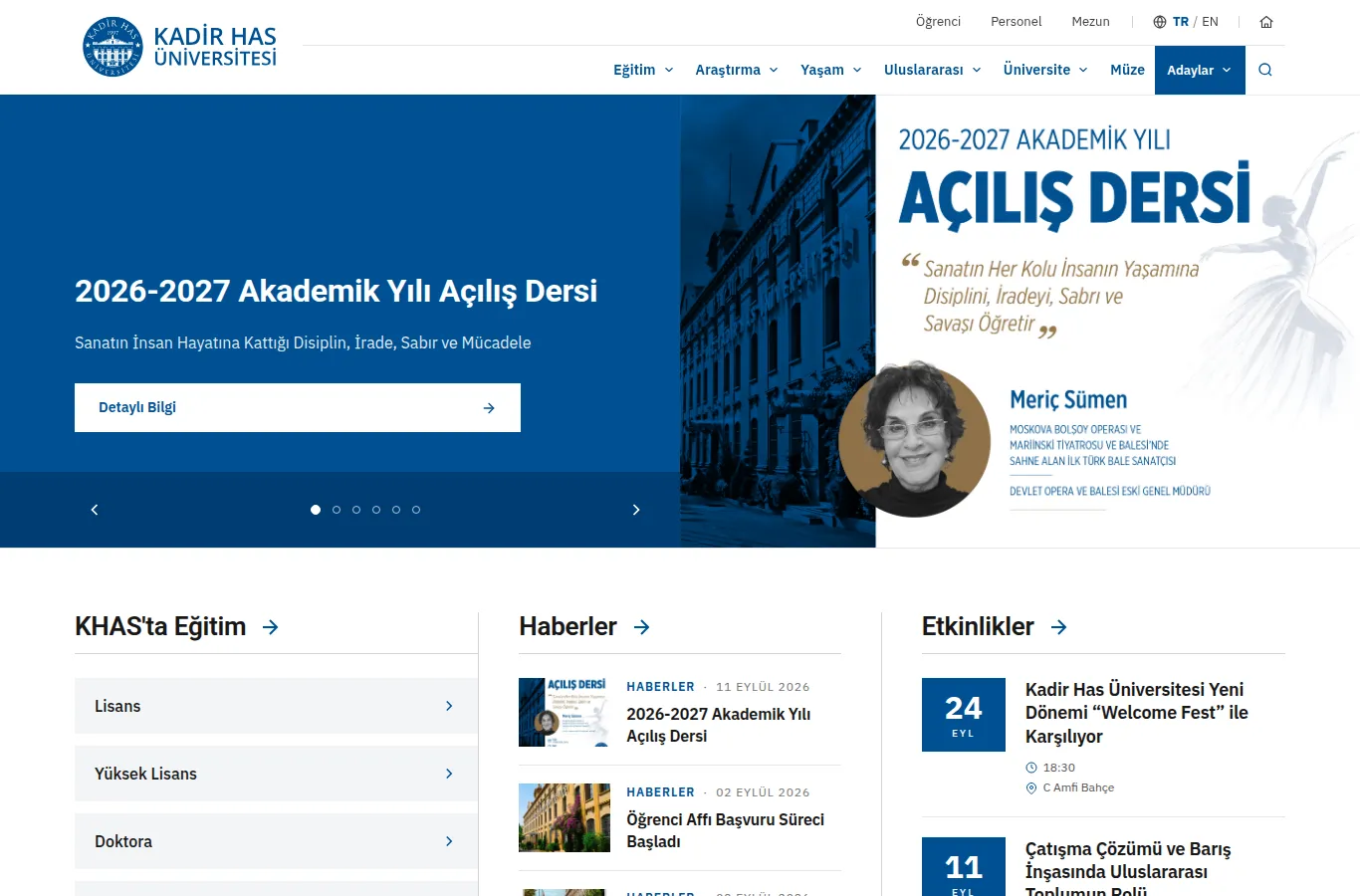Image resolution: width=1360 pixels, height=896 pixels.
Task: Go to homepage via house icon
Action: (x=1266, y=22)
